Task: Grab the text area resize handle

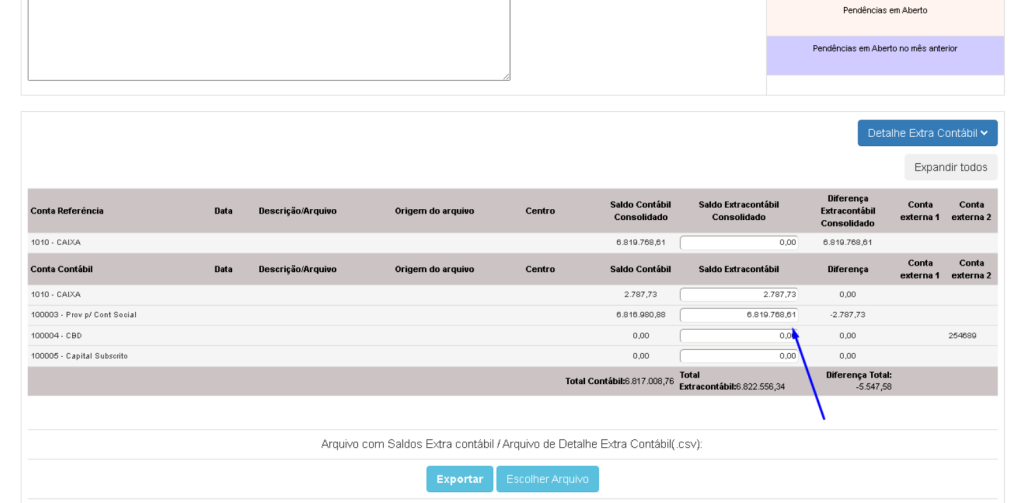Action: click(506, 76)
